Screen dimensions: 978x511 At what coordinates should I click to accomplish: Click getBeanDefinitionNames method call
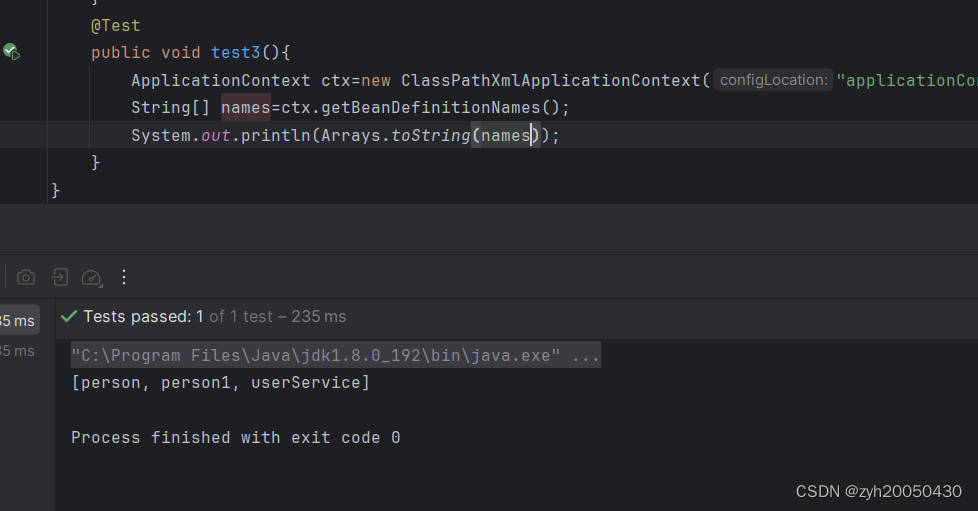click(x=430, y=108)
